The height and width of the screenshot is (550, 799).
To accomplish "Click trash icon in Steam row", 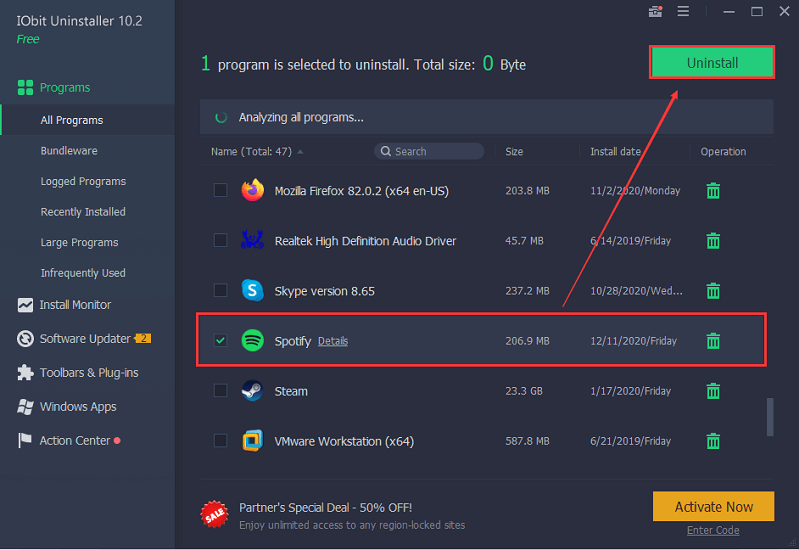I will tap(713, 391).
